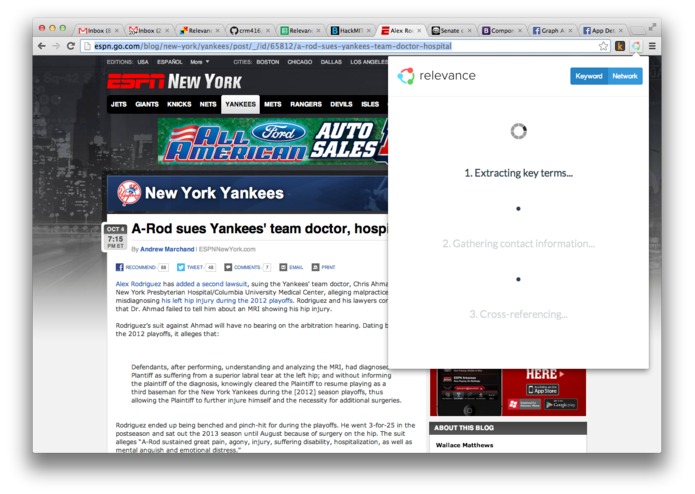Open the Chrome hamburger menu

(652, 46)
